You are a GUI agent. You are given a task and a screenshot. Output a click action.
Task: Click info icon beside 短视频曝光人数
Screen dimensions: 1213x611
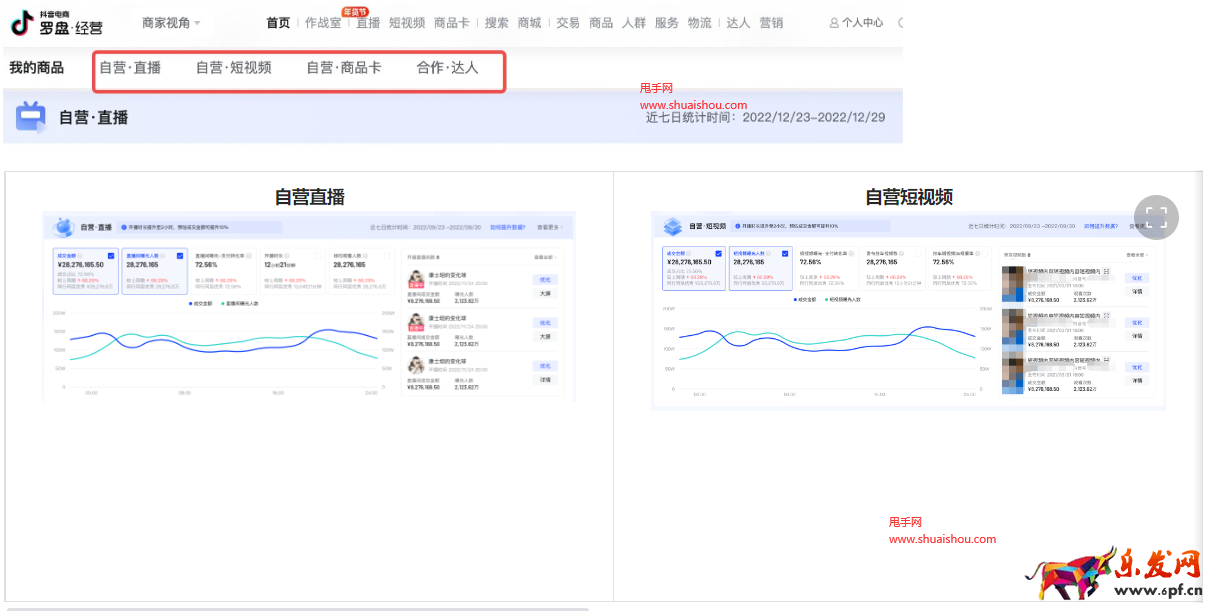[x=768, y=253]
